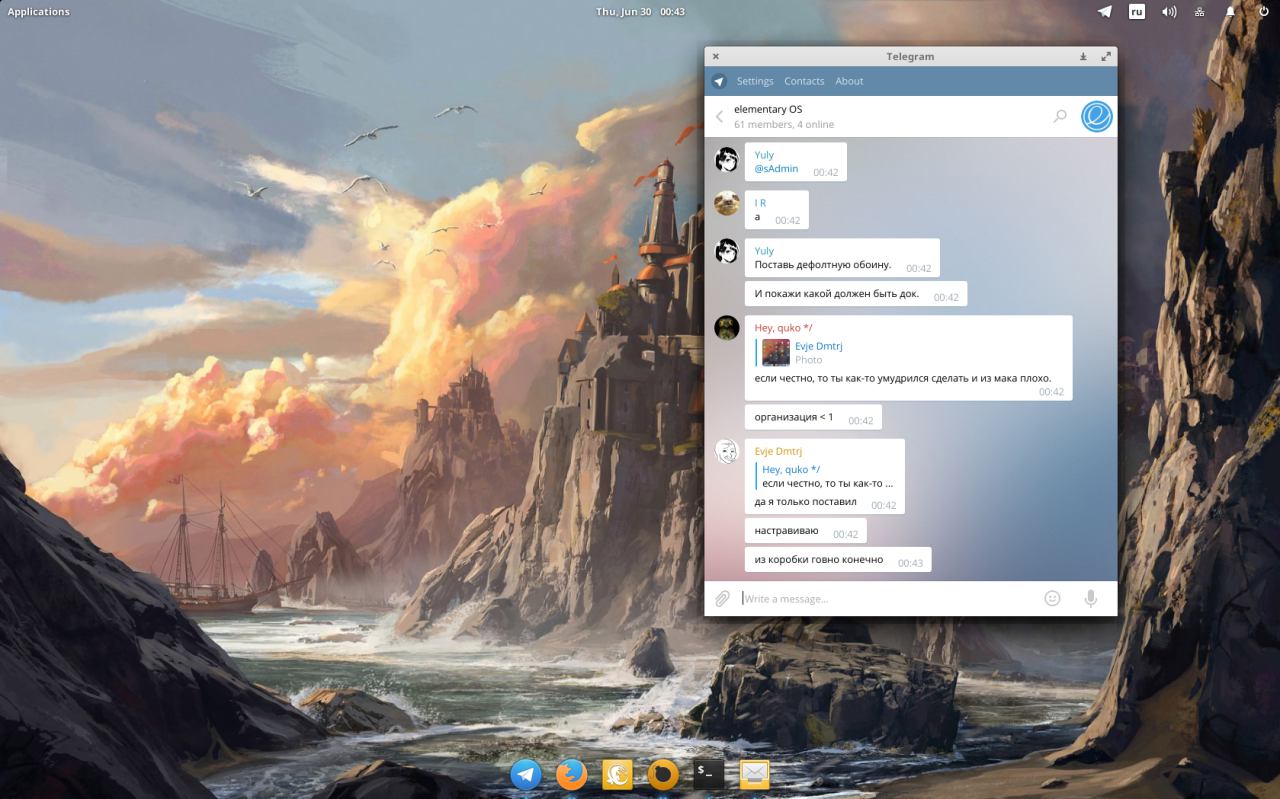
Task: Click Evje Dmtrj's avatar
Action: click(727, 451)
